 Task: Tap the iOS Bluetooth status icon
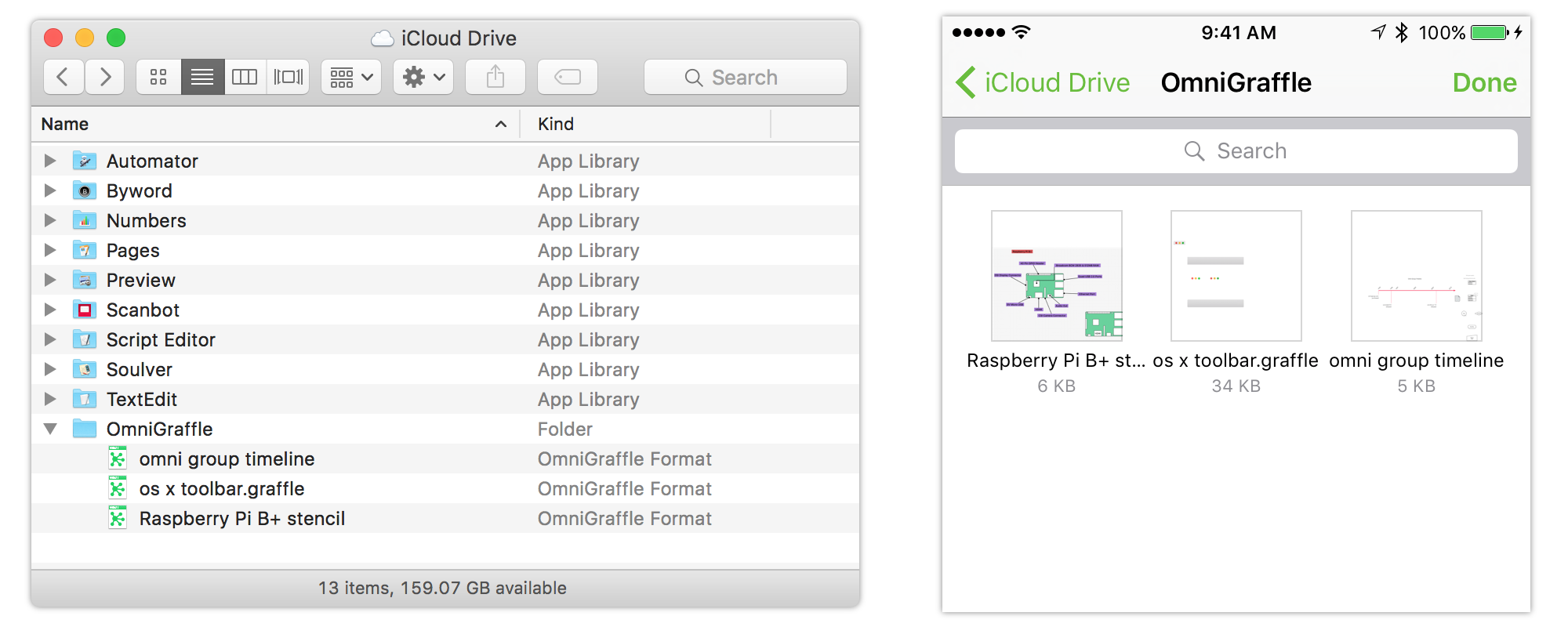pyautogui.click(x=1402, y=32)
